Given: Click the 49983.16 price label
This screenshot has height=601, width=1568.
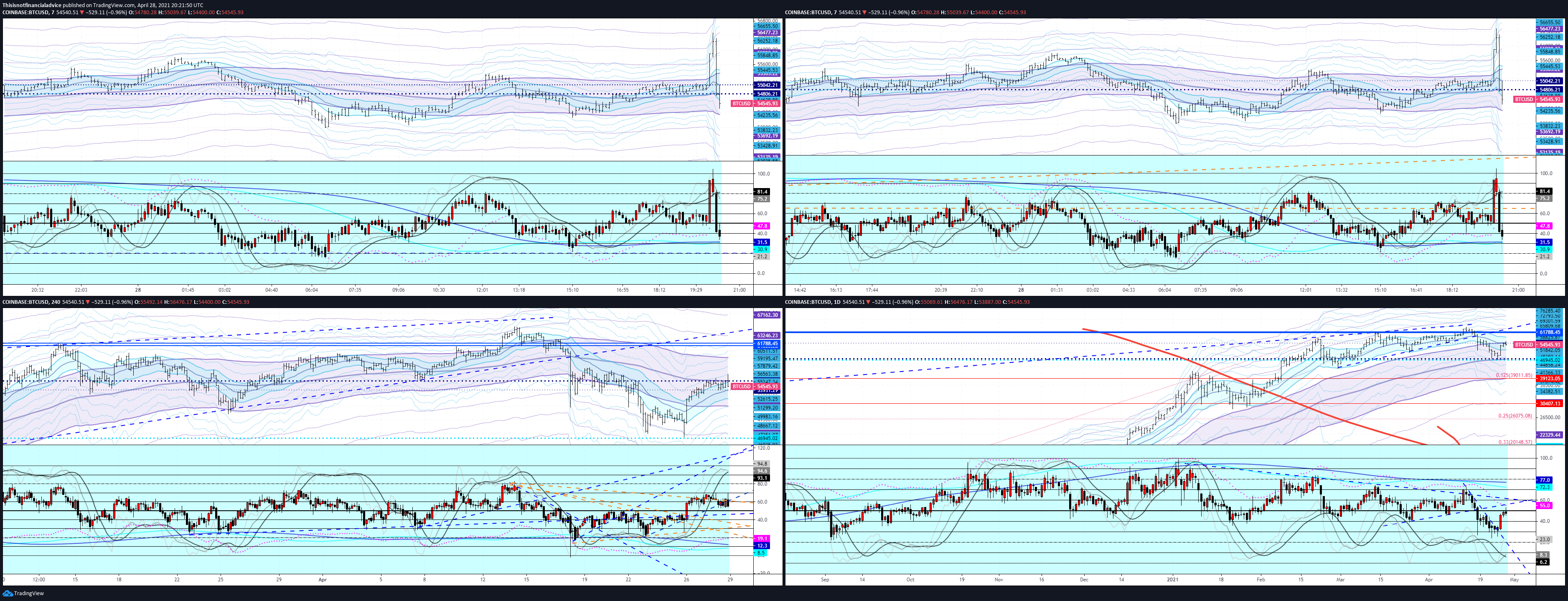Looking at the screenshot, I should coord(767,417).
